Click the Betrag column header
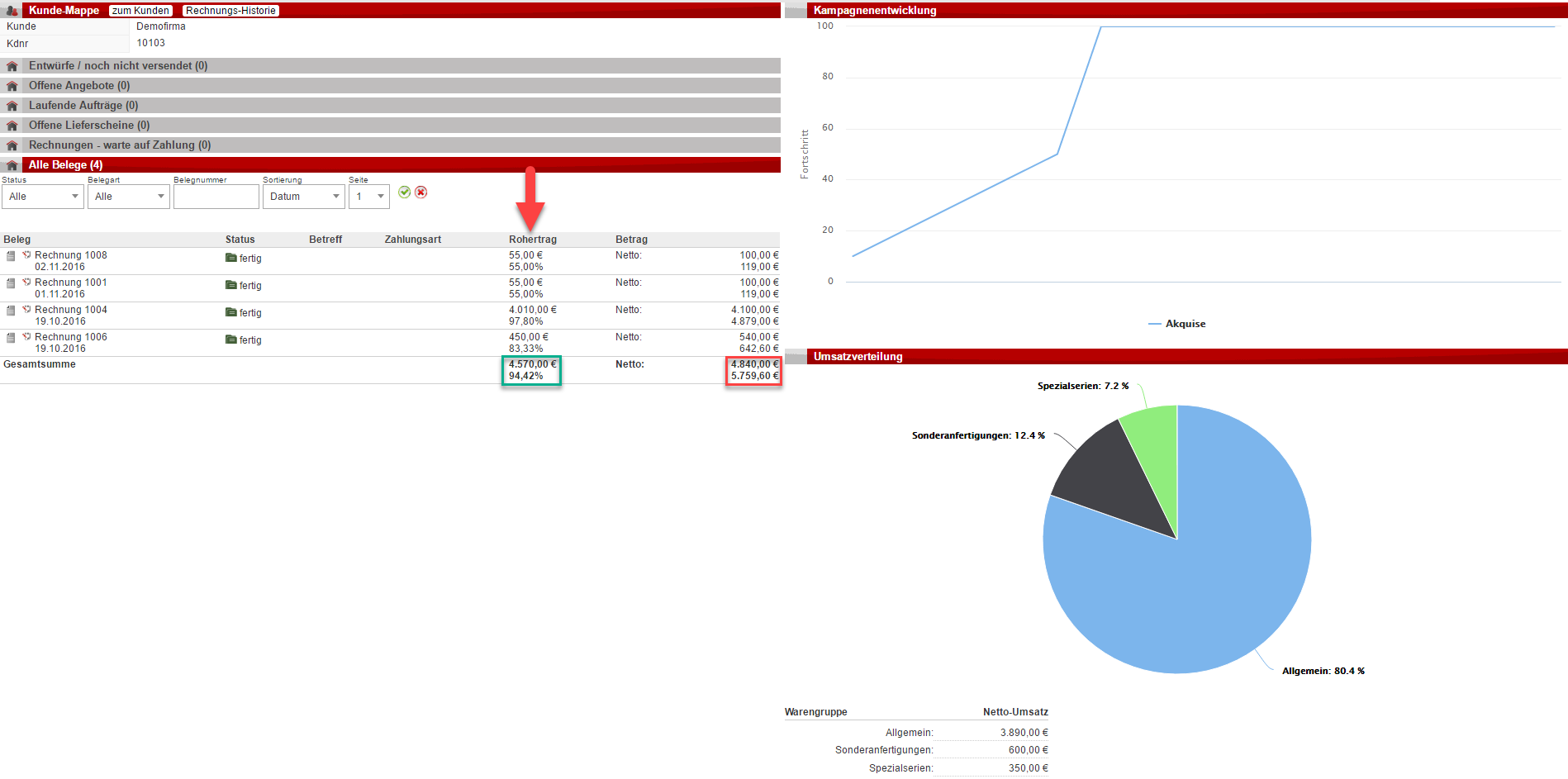 tap(631, 240)
